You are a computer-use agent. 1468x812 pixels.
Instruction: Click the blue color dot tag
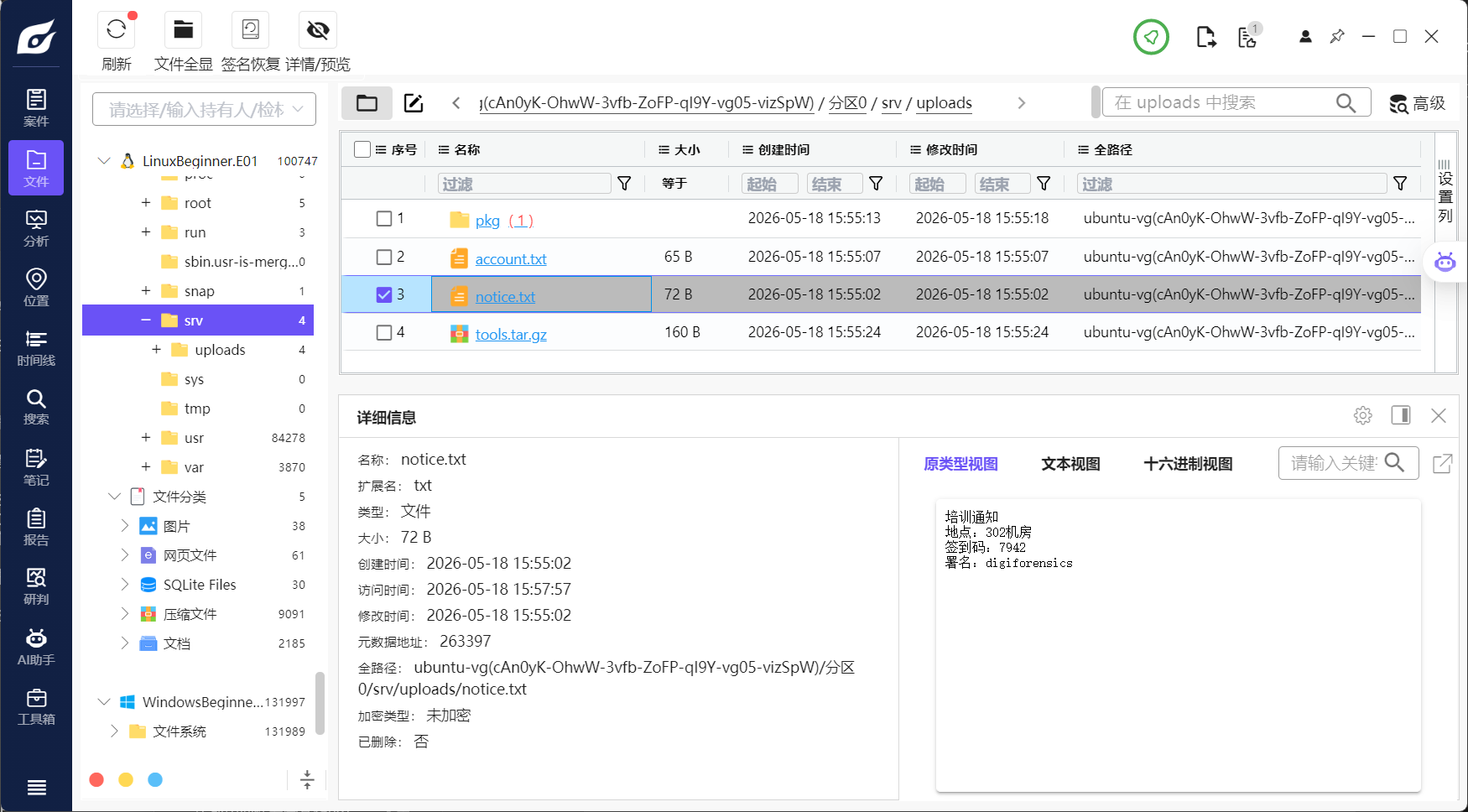(155, 779)
